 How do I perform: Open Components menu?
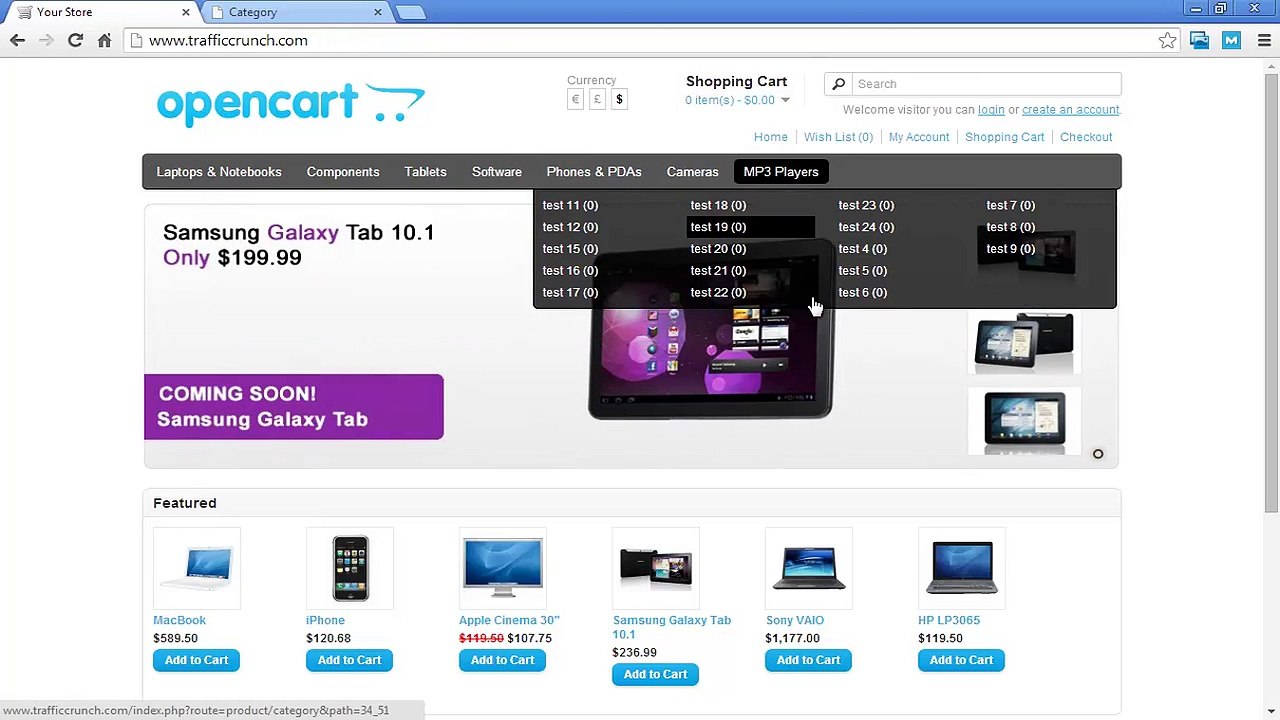(x=343, y=172)
